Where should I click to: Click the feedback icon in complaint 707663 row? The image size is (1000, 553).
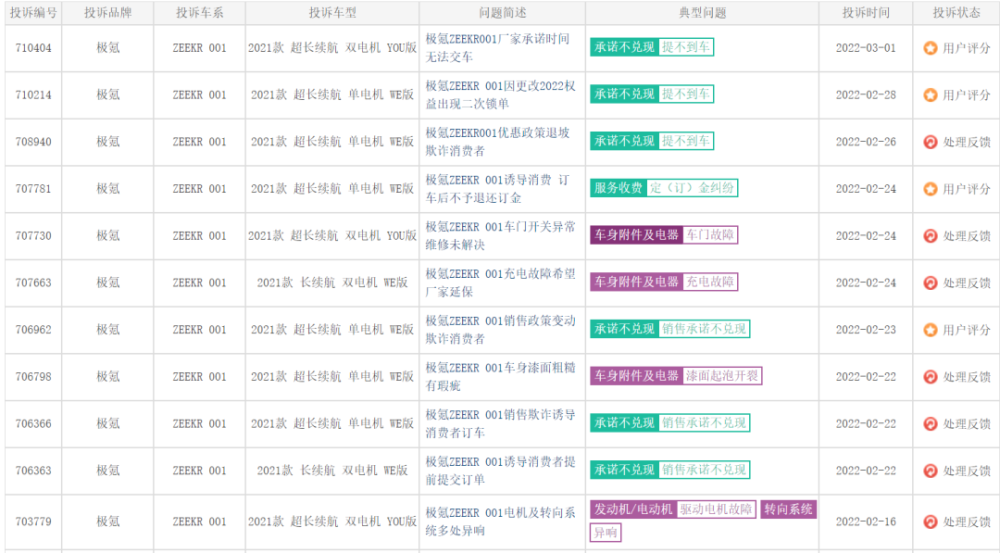[x=930, y=283]
